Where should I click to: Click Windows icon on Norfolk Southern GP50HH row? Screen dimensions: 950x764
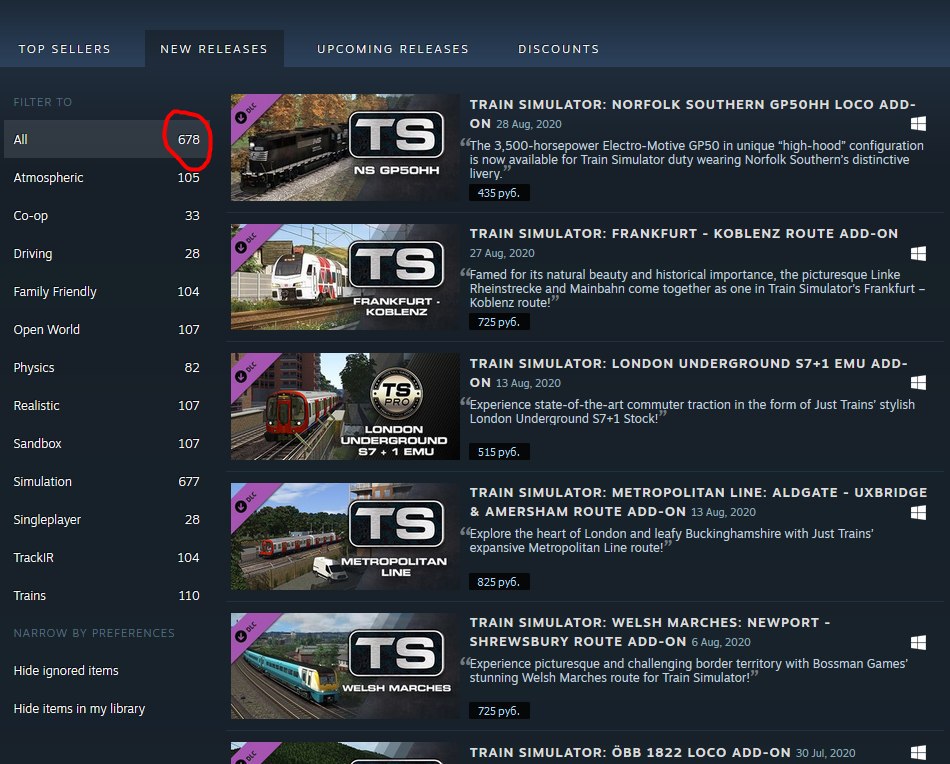click(x=918, y=124)
